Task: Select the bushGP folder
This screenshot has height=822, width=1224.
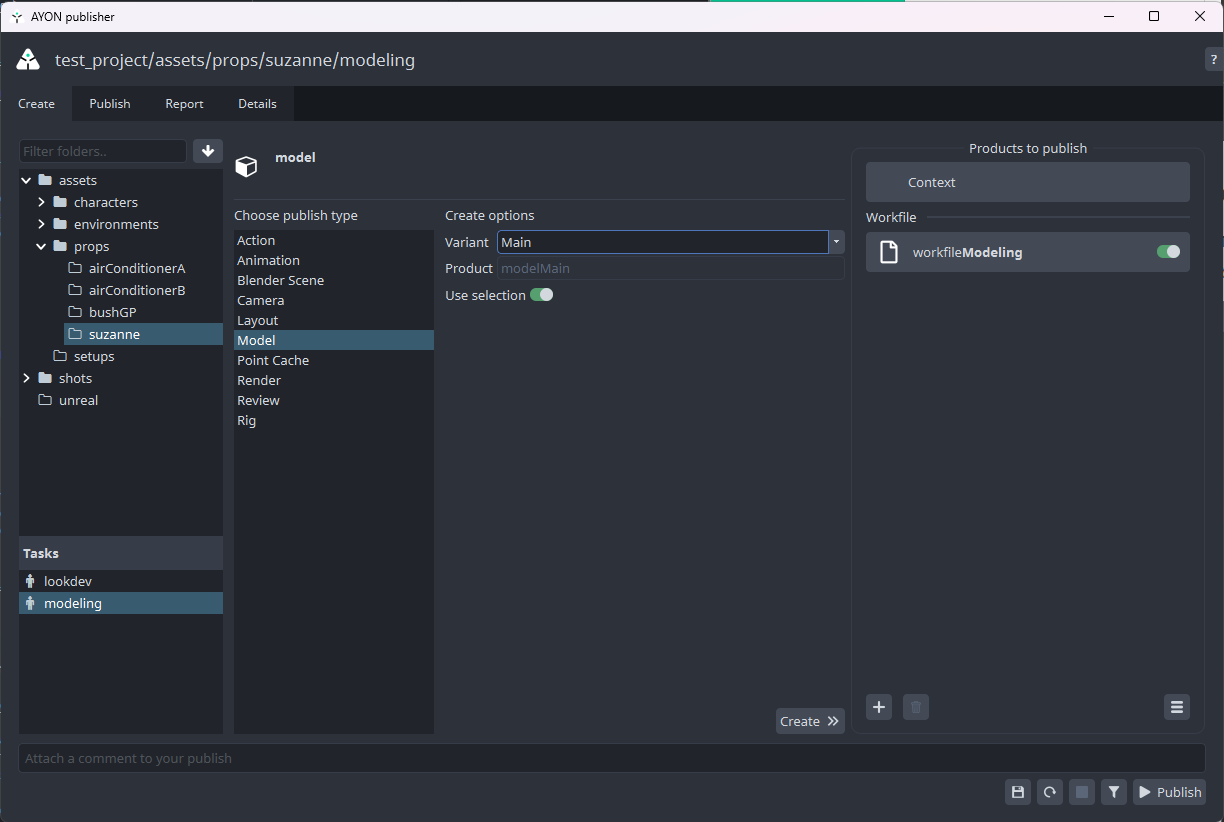Action: [143, 312]
